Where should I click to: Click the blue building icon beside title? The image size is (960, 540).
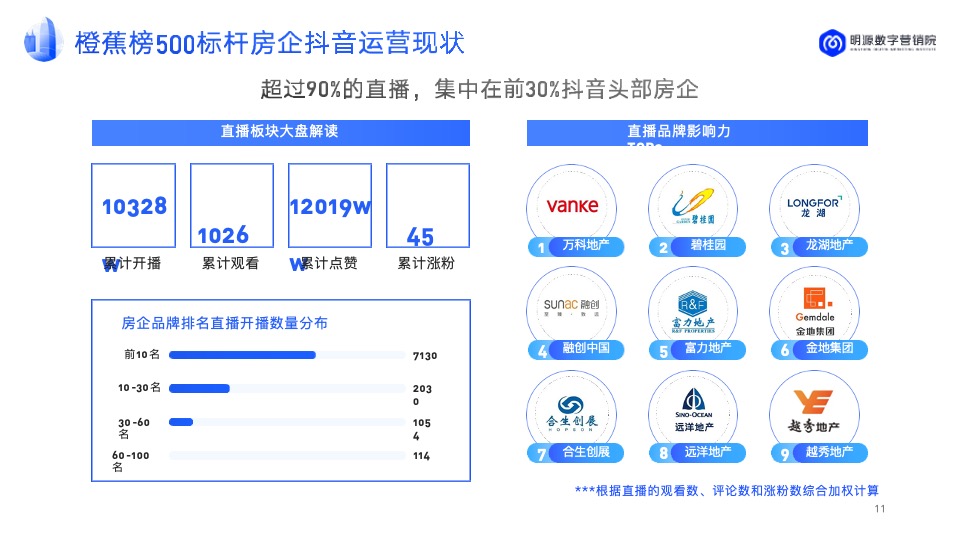tap(43, 40)
